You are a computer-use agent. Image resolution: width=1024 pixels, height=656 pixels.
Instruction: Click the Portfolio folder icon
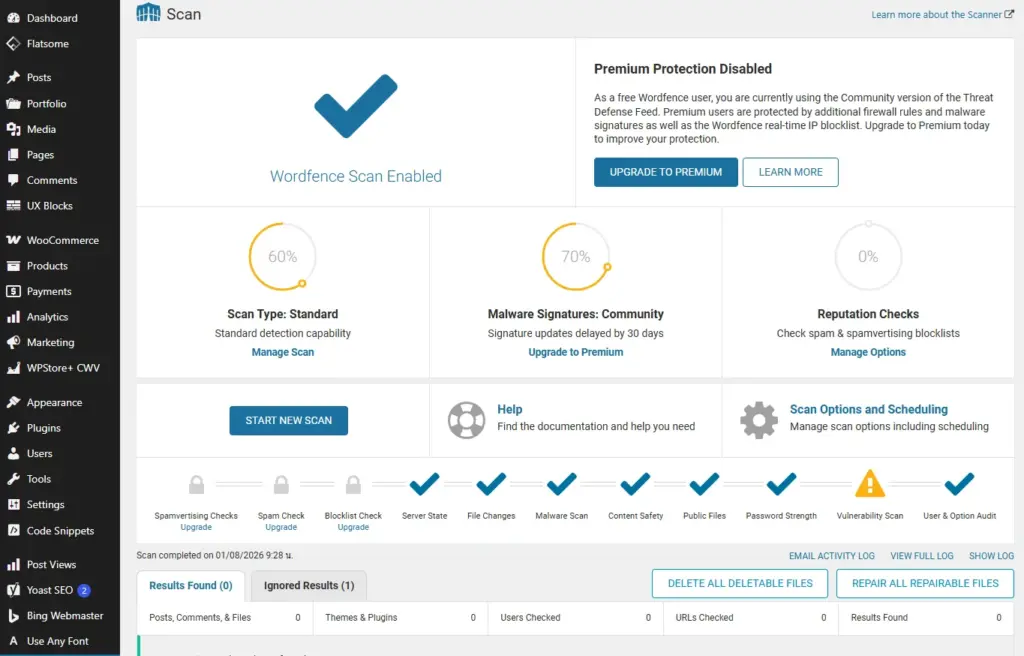pos(13,103)
